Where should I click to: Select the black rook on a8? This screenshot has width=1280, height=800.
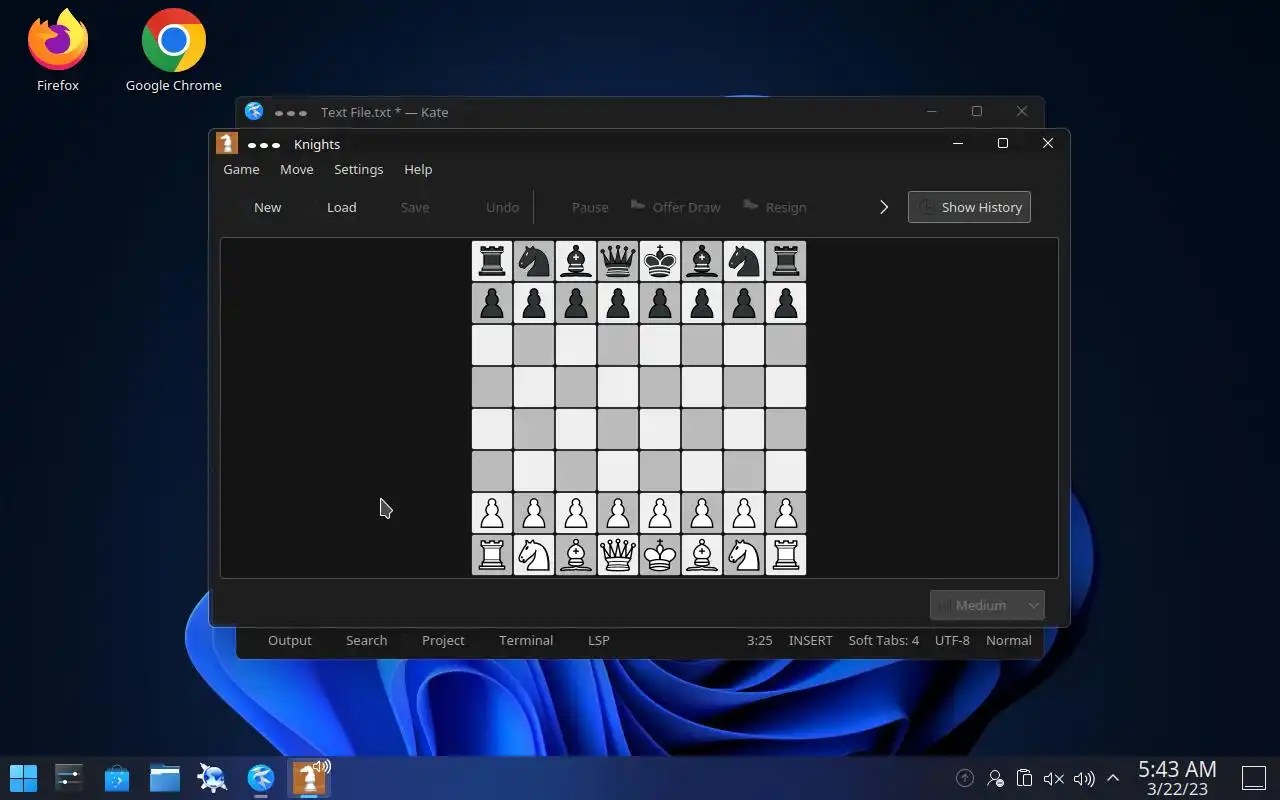(x=492, y=261)
